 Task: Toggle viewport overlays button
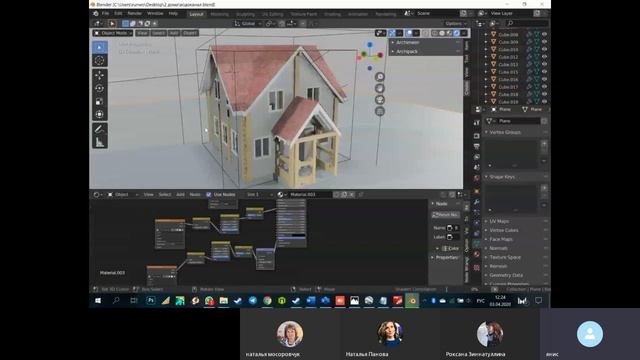pyautogui.click(x=409, y=33)
